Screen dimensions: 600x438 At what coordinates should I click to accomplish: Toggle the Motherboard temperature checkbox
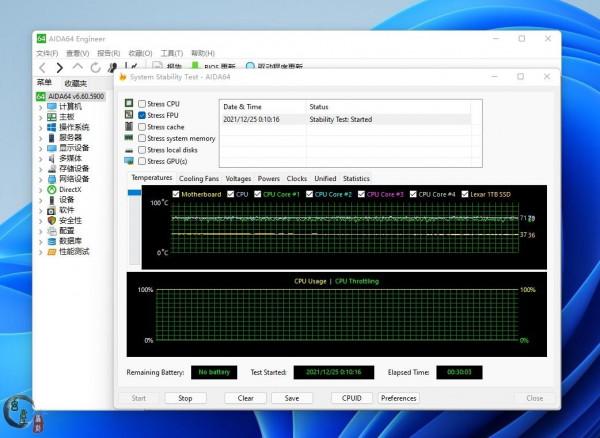[176, 194]
